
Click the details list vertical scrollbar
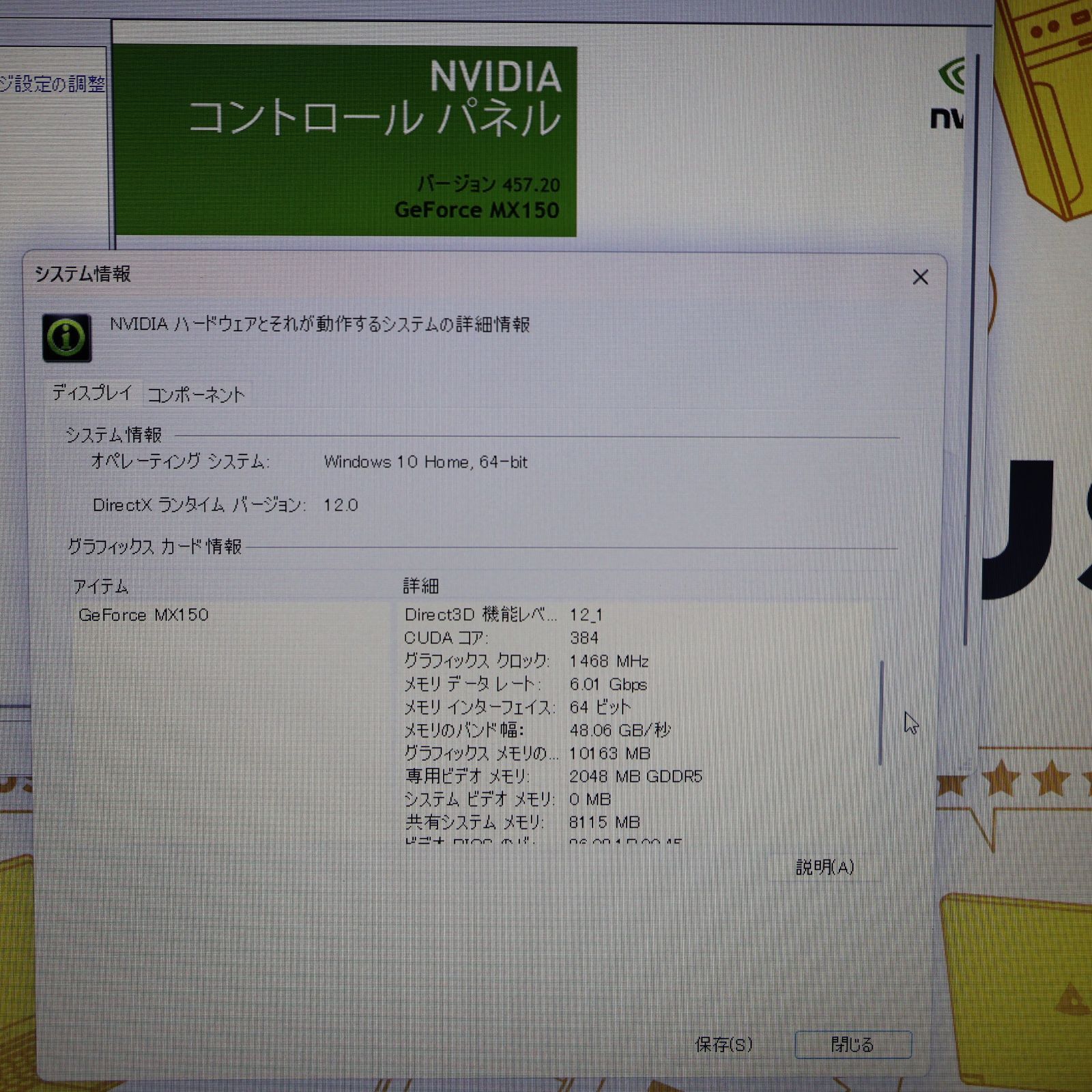point(881,713)
